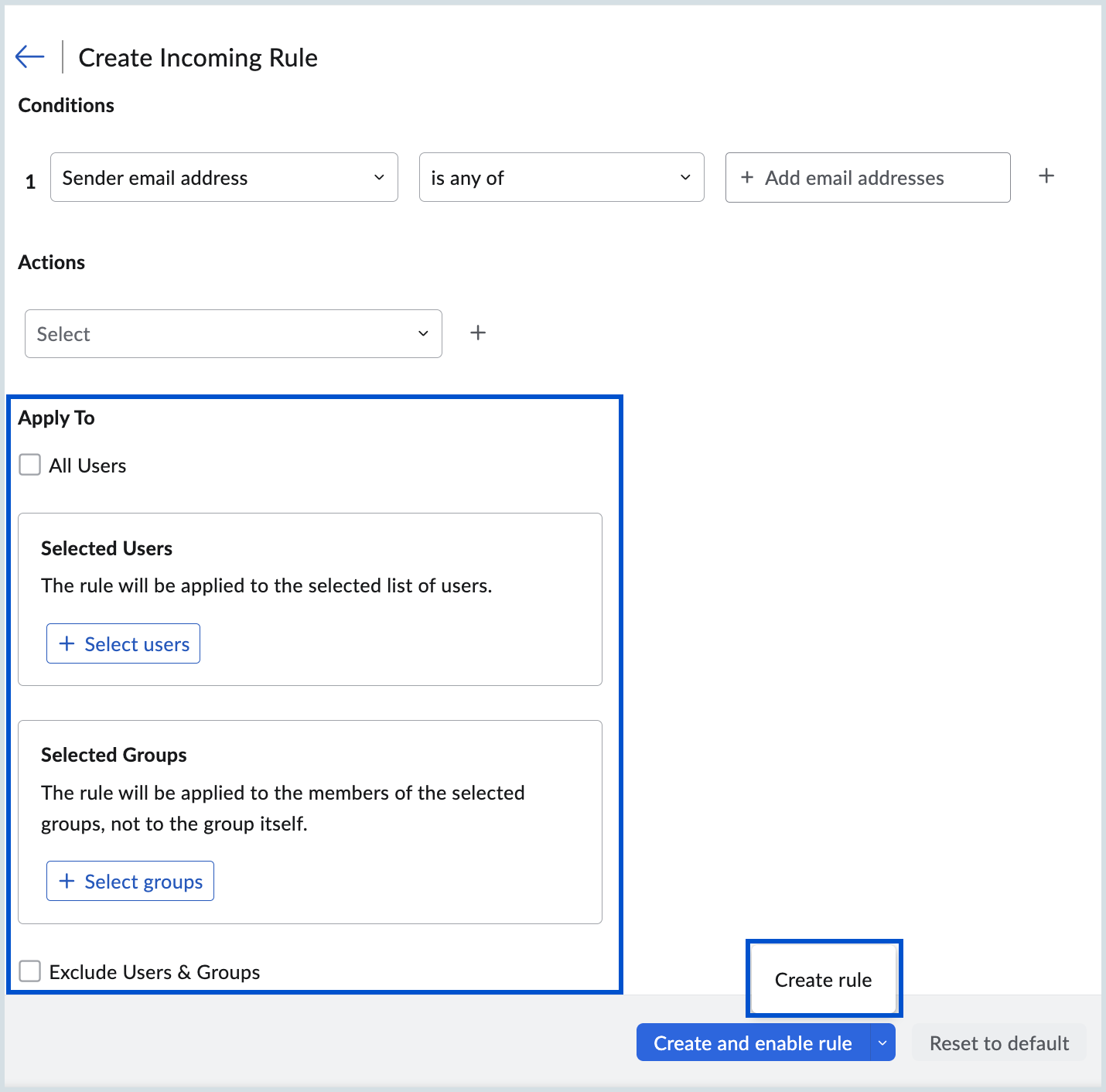Viewport: 1106px width, 1092px height.
Task: Click the chevron in the Sender email address box
Action: (379, 178)
